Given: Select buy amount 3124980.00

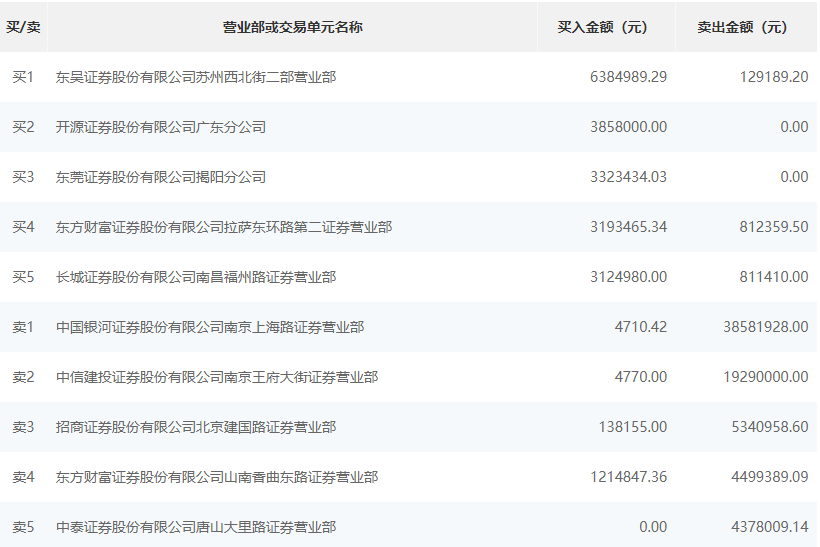Looking at the screenshot, I should coord(629,277).
